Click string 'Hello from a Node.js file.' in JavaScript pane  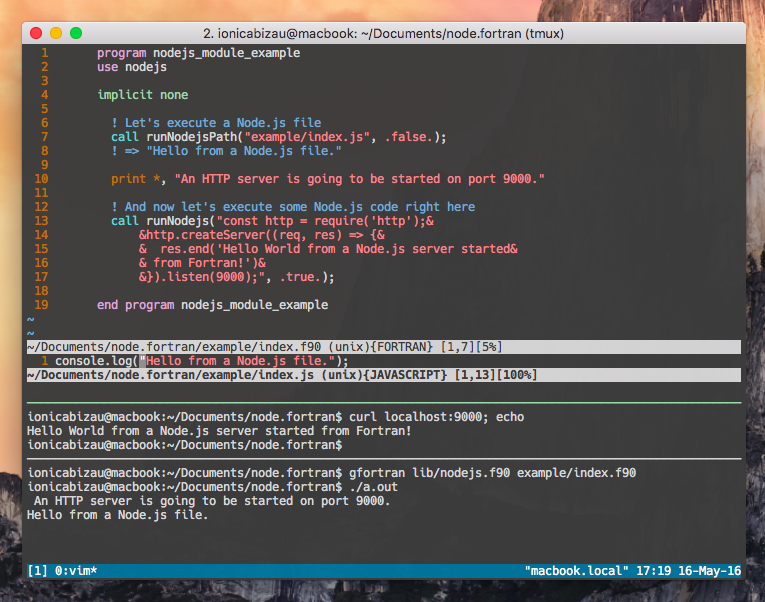point(237,361)
